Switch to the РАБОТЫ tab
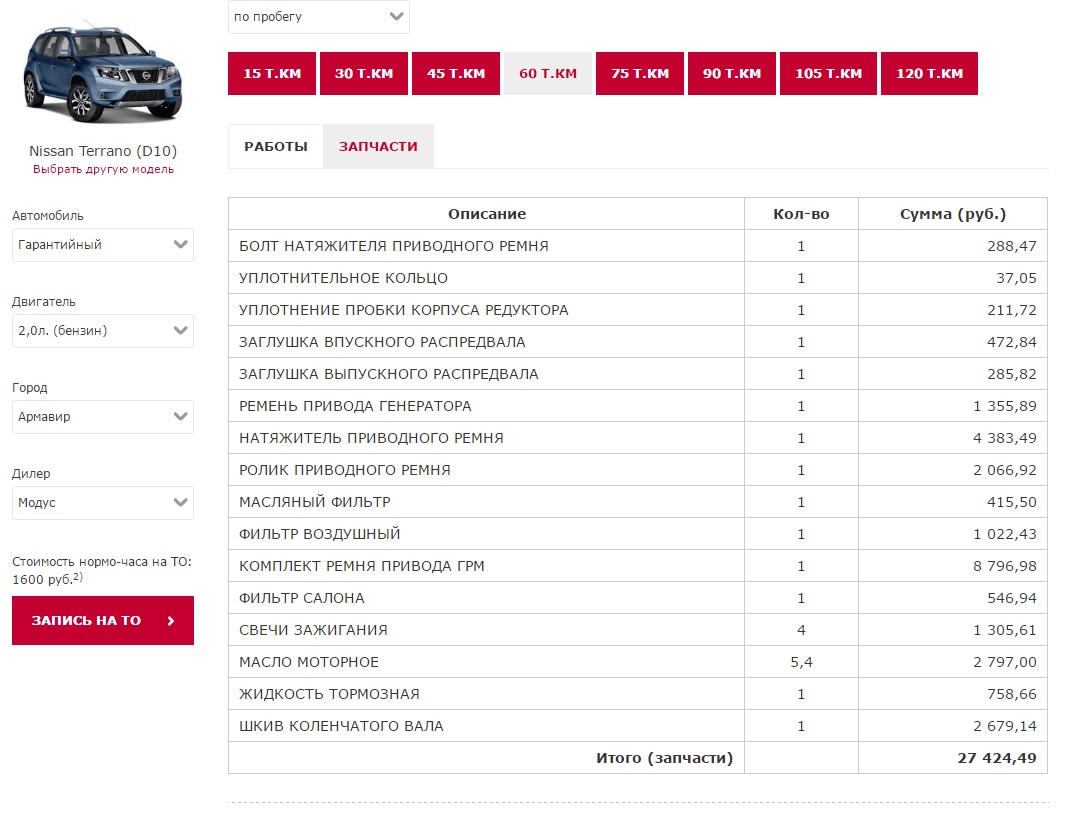This screenshot has width=1065, height=814. [276, 146]
